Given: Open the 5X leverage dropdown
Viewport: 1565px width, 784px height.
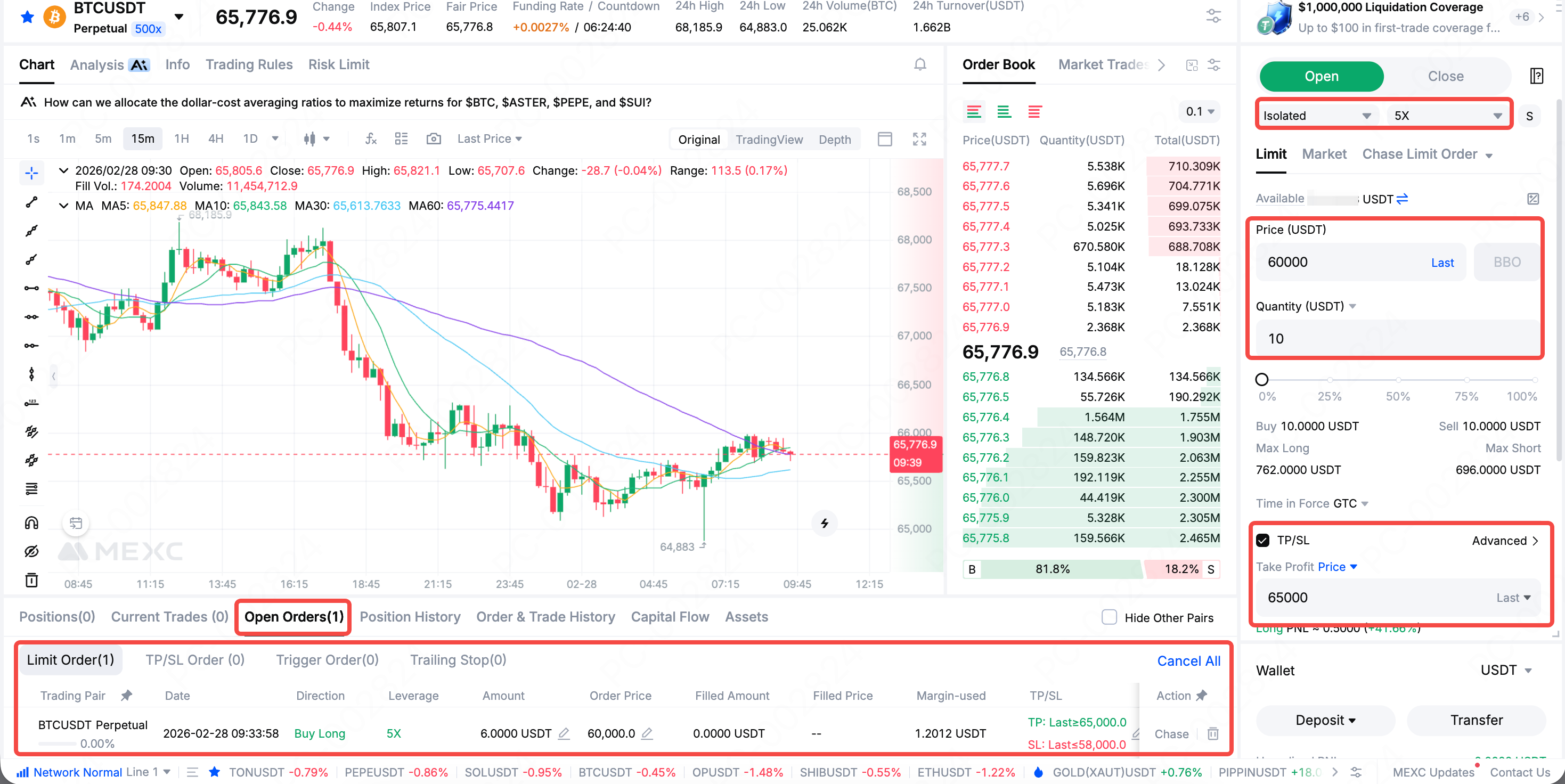Looking at the screenshot, I should click(1447, 116).
